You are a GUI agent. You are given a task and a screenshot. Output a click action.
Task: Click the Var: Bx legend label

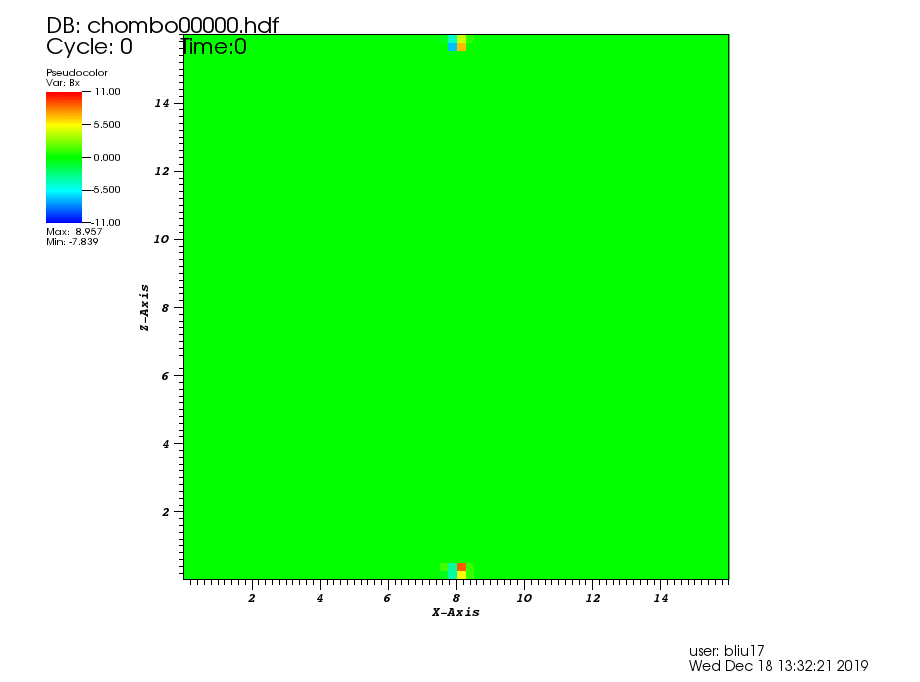[63, 83]
